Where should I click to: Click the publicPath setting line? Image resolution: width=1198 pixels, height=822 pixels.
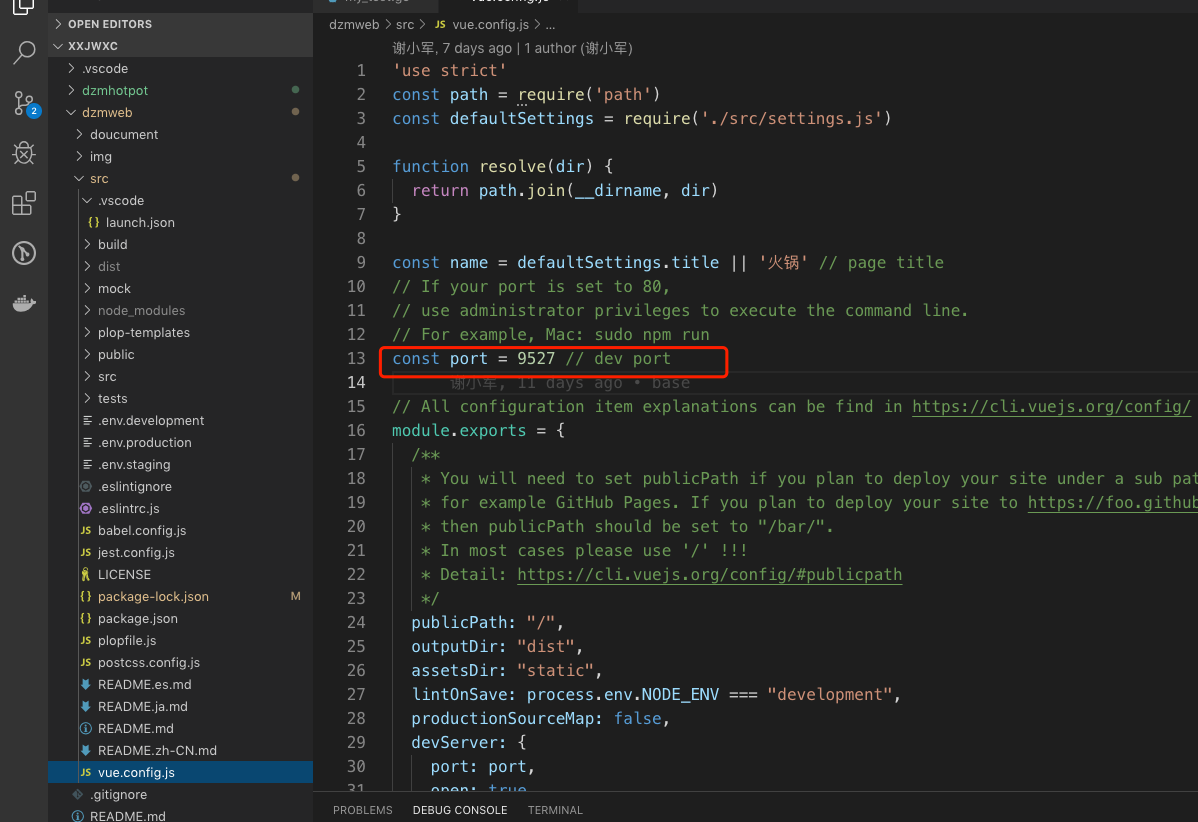(x=487, y=623)
